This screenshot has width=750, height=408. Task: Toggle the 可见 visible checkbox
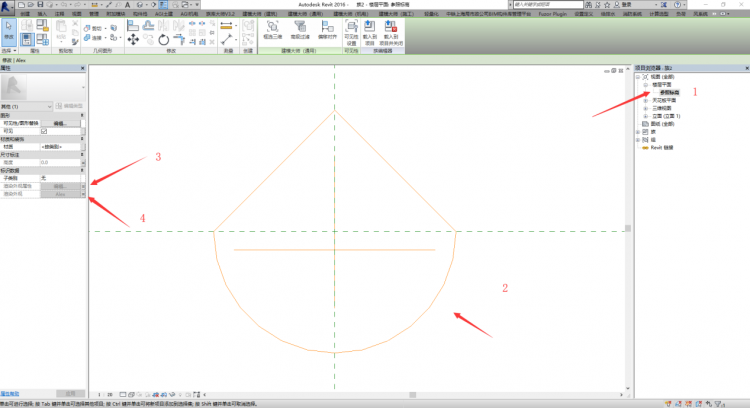pos(43,131)
